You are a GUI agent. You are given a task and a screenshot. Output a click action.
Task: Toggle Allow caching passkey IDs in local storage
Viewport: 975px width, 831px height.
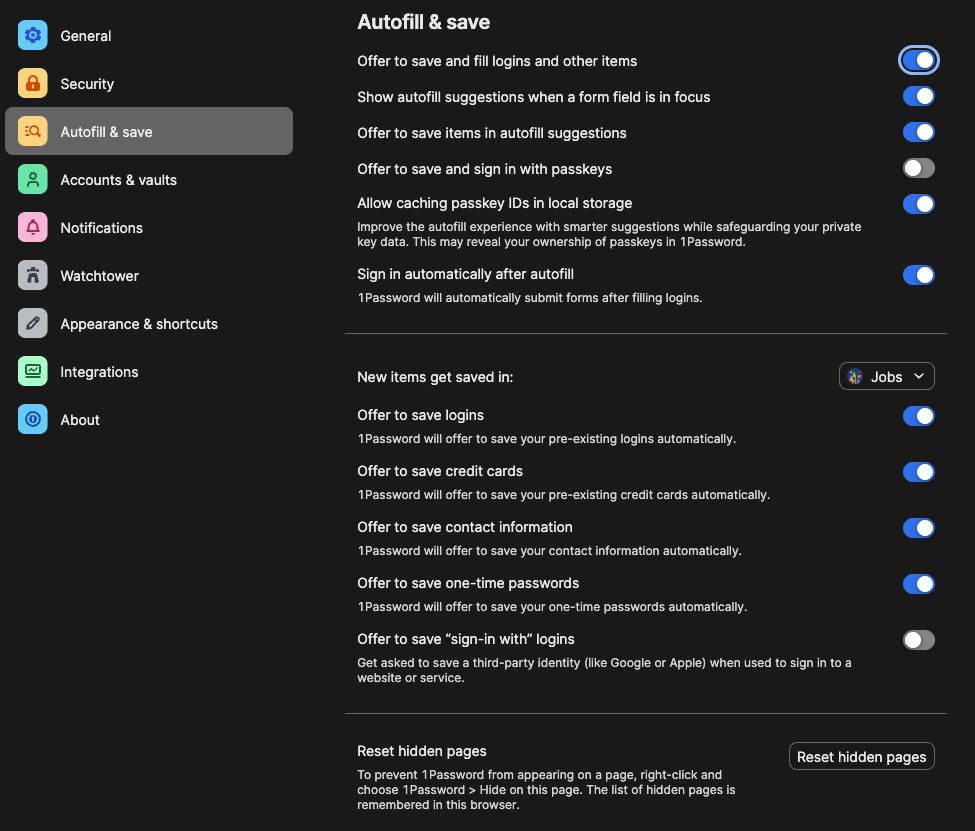[918, 204]
